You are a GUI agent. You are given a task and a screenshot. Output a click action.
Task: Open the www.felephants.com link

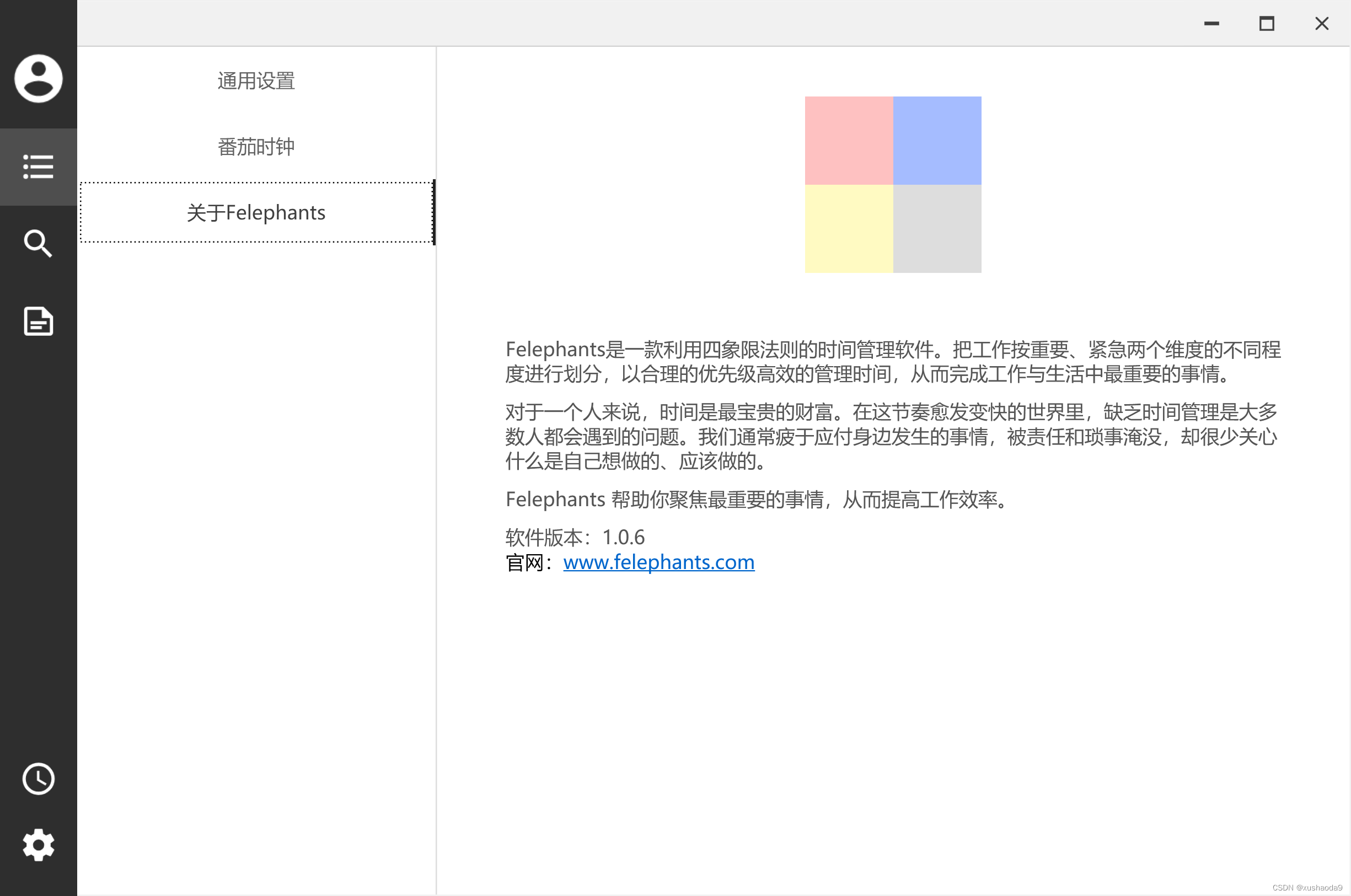click(x=658, y=562)
